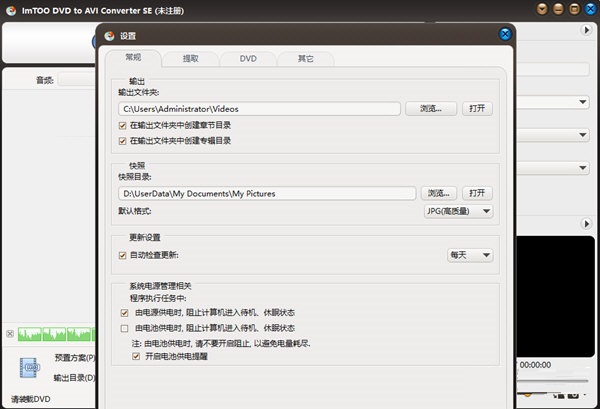This screenshot has width=600, height=409.
Task: Click the output folder path field
Action: tap(259, 109)
